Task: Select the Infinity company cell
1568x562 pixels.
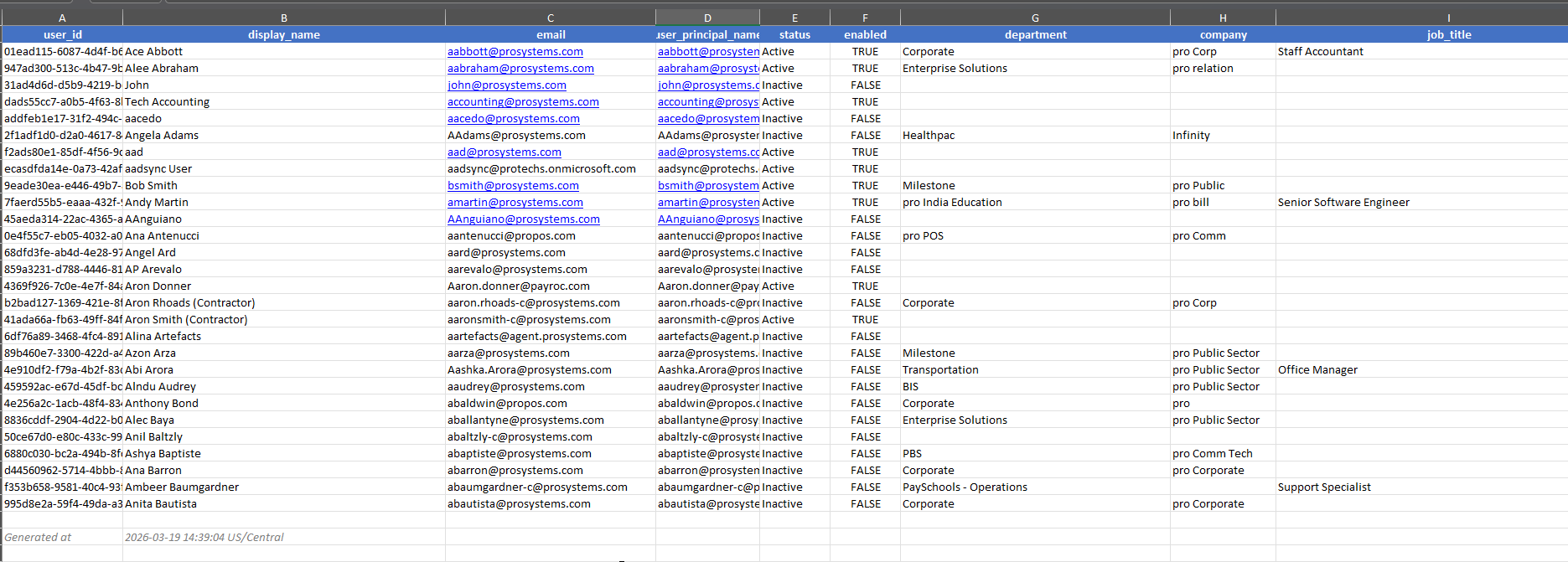Action: (x=1223, y=135)
